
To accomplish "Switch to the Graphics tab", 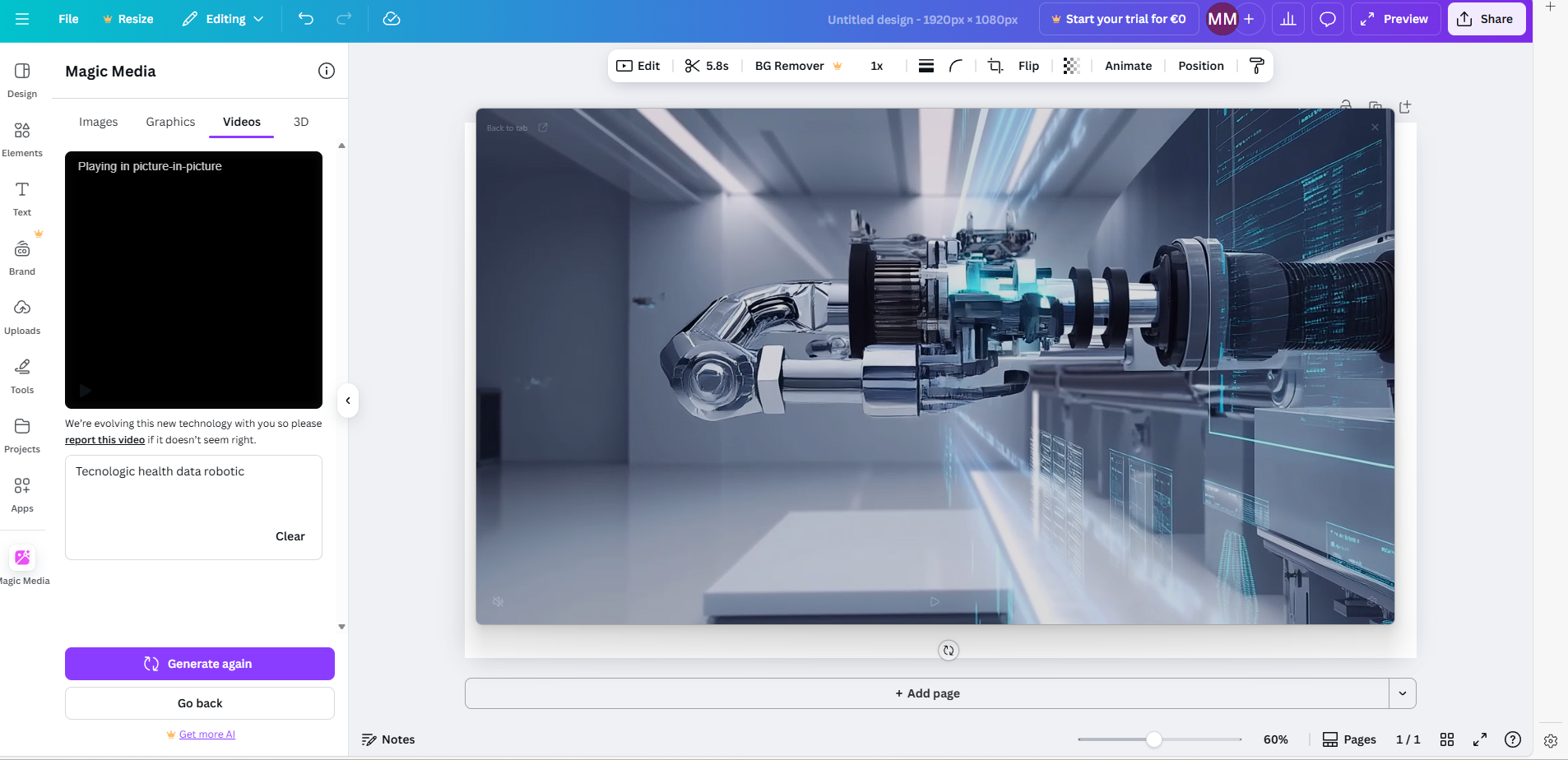I will [x=170, y=122].
